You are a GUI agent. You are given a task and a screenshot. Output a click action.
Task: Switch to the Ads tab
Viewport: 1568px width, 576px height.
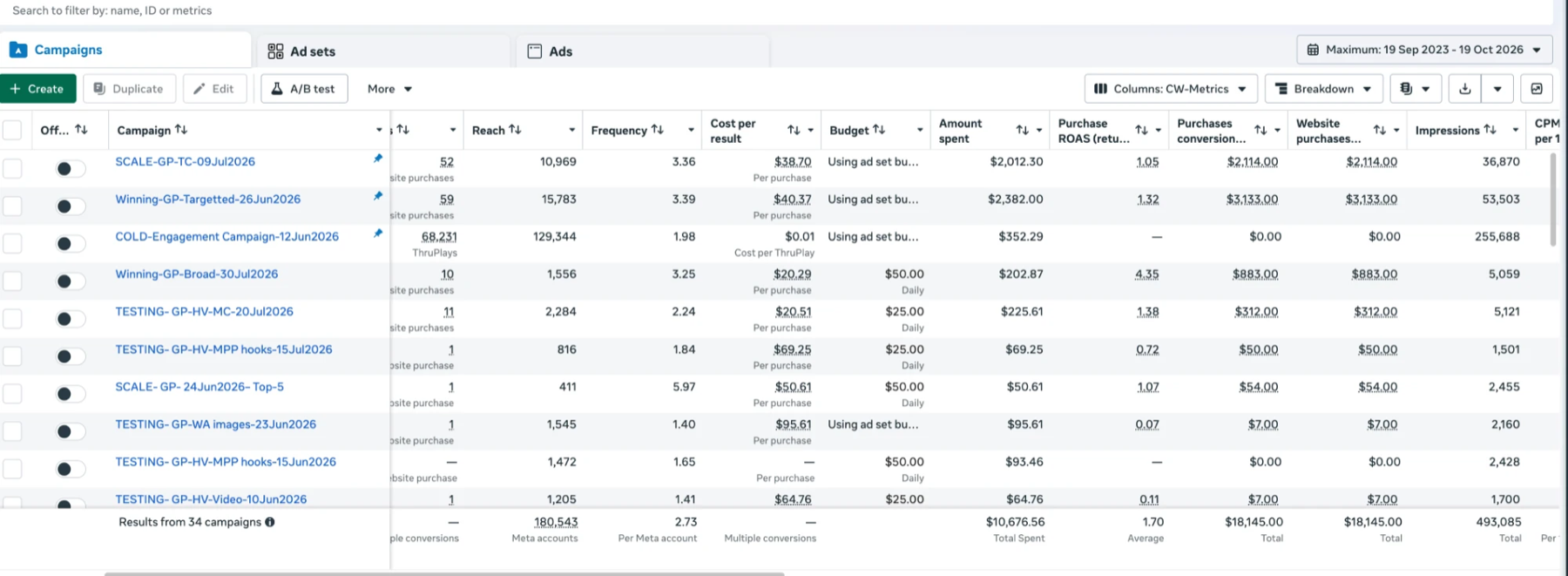pos(643,51)
